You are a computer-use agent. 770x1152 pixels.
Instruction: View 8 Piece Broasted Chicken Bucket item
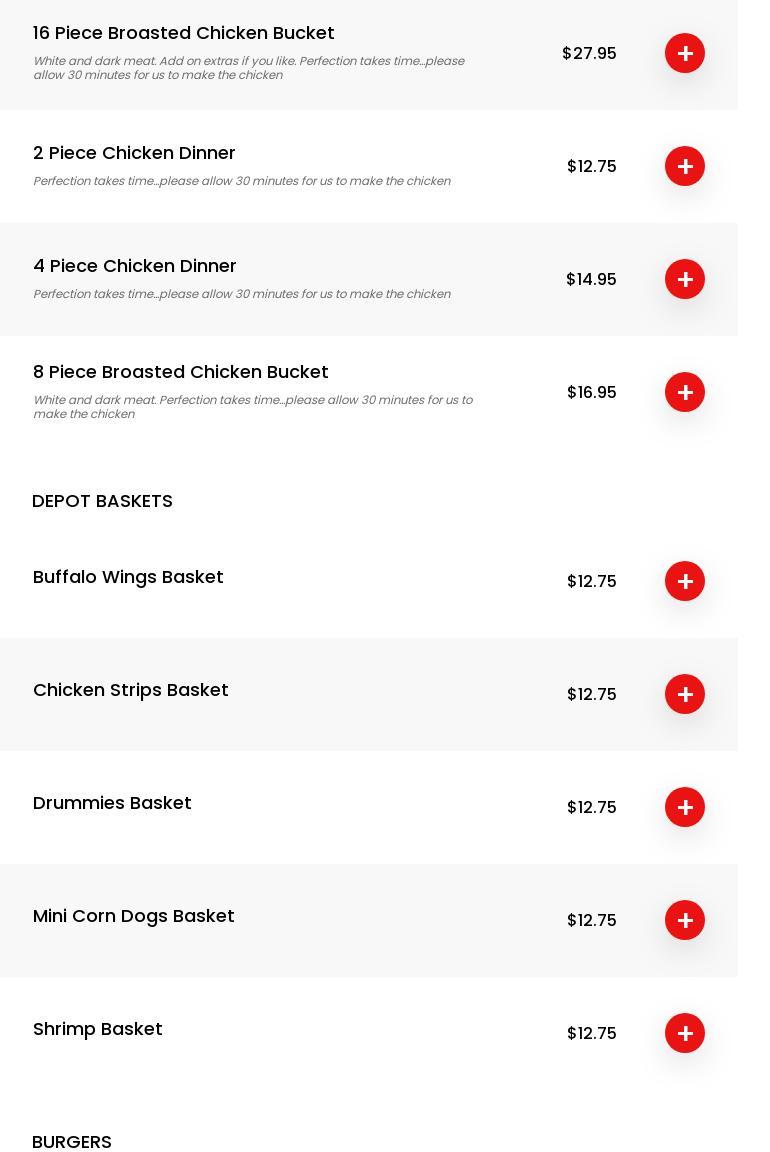click(x=181, y=372)
